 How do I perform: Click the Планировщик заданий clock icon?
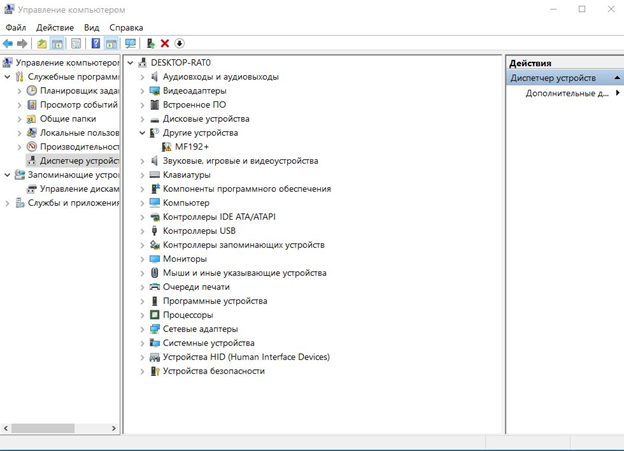pos(32,91)
